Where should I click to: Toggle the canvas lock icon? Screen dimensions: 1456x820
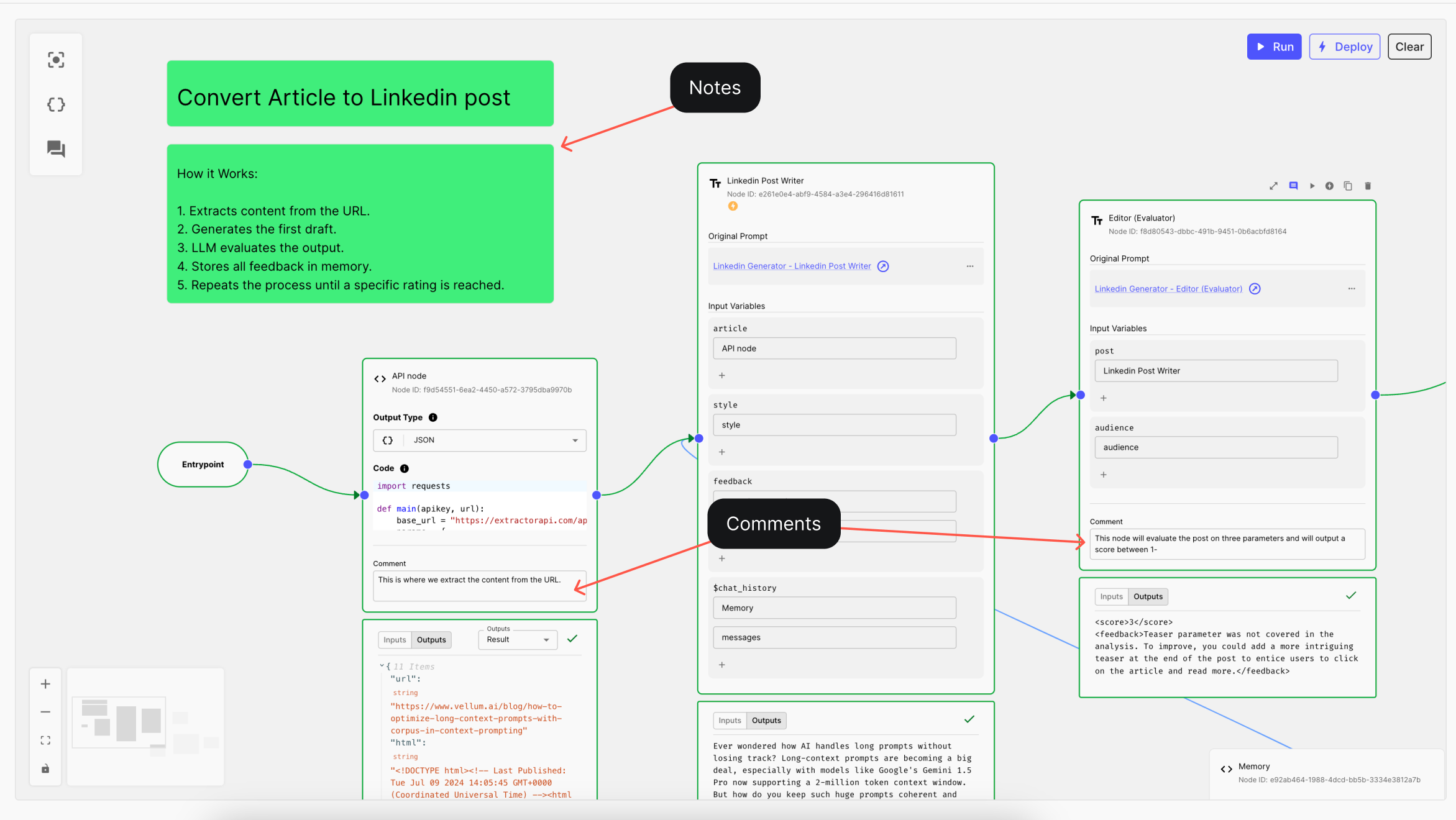click(45, 768)
